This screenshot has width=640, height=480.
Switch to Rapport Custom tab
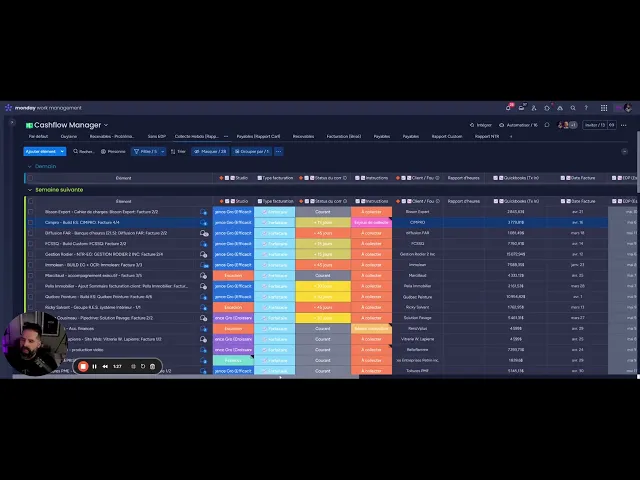[447, 136]
